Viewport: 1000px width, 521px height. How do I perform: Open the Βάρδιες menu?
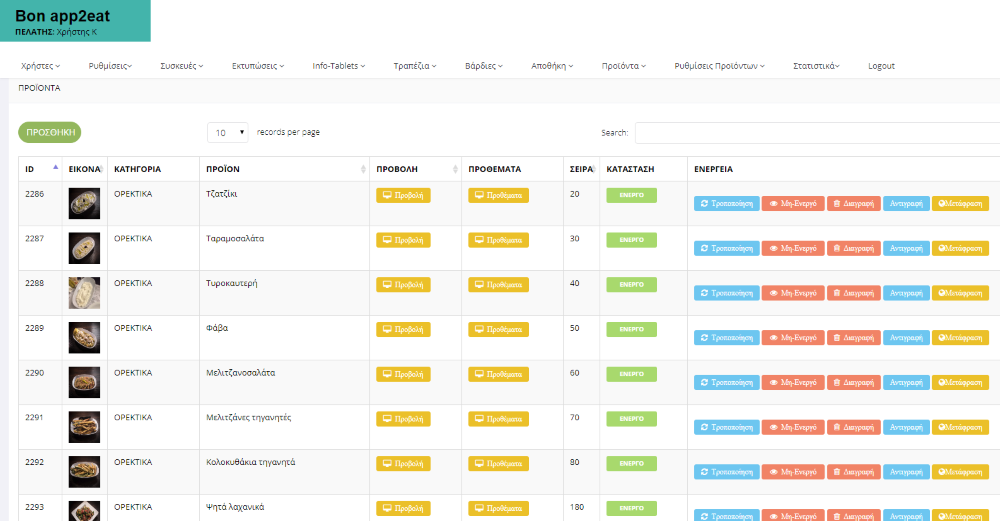483,66
